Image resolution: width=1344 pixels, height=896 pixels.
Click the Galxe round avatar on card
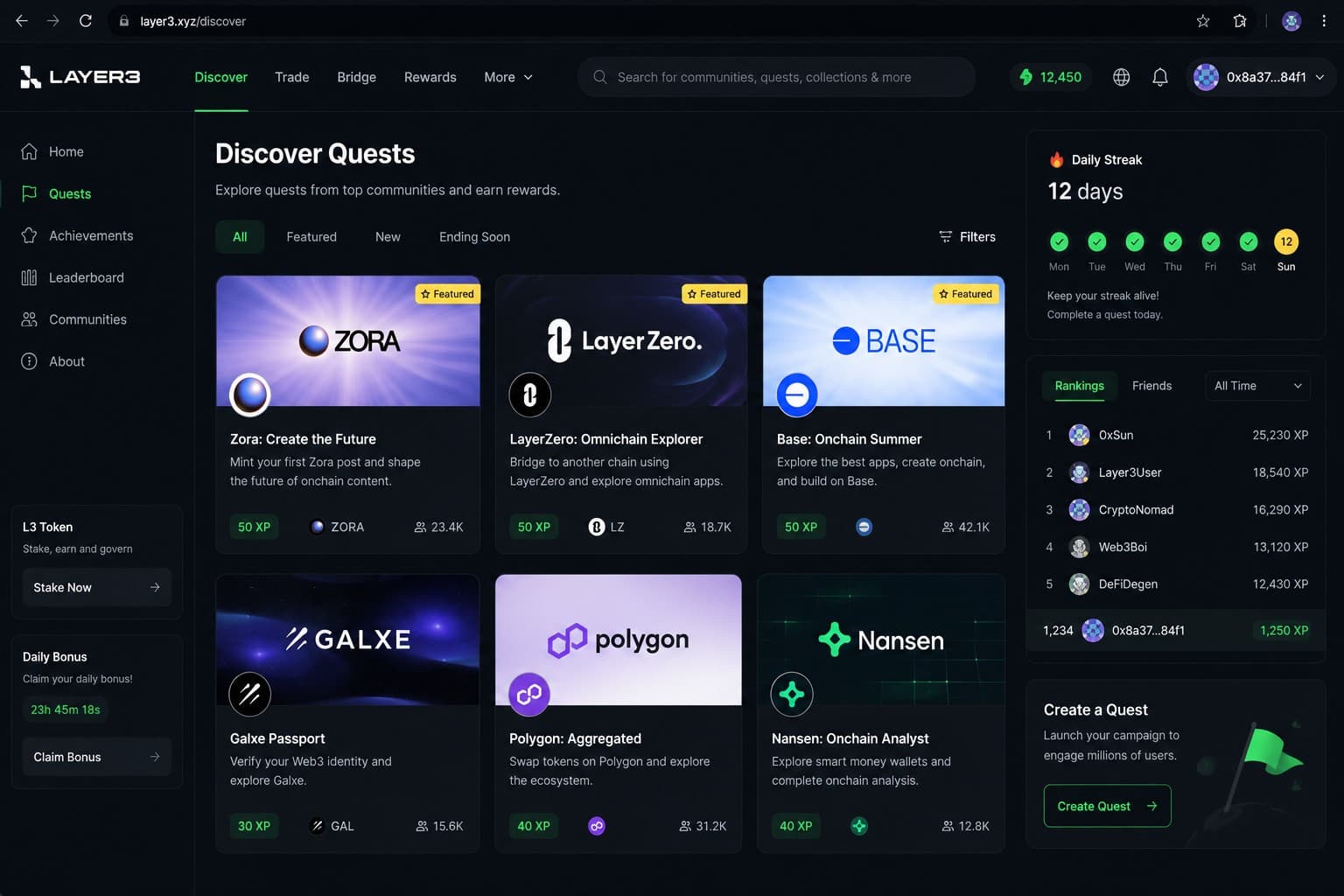pyautogui.click(x=250, y=694)
